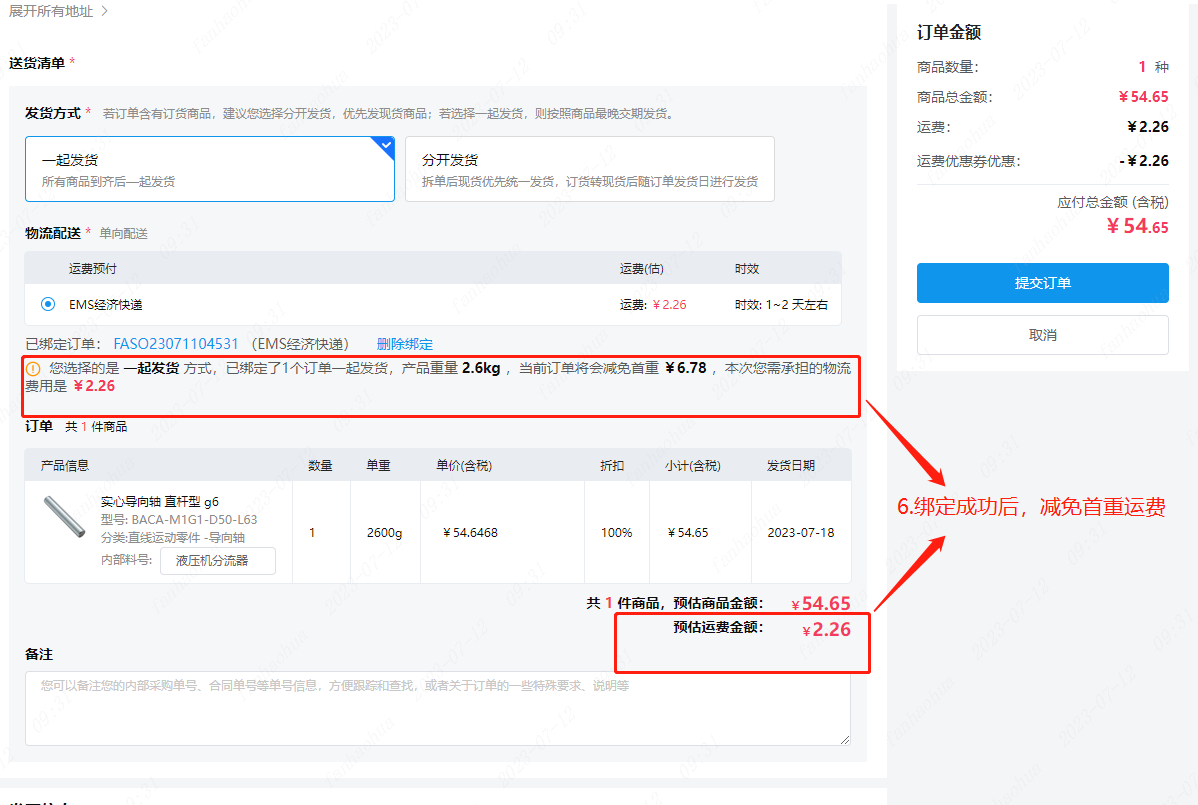Viewport: 1198px width, 805px height.
Task: Click the 单价(含税) column header
Action: click(x=464, y=466)
